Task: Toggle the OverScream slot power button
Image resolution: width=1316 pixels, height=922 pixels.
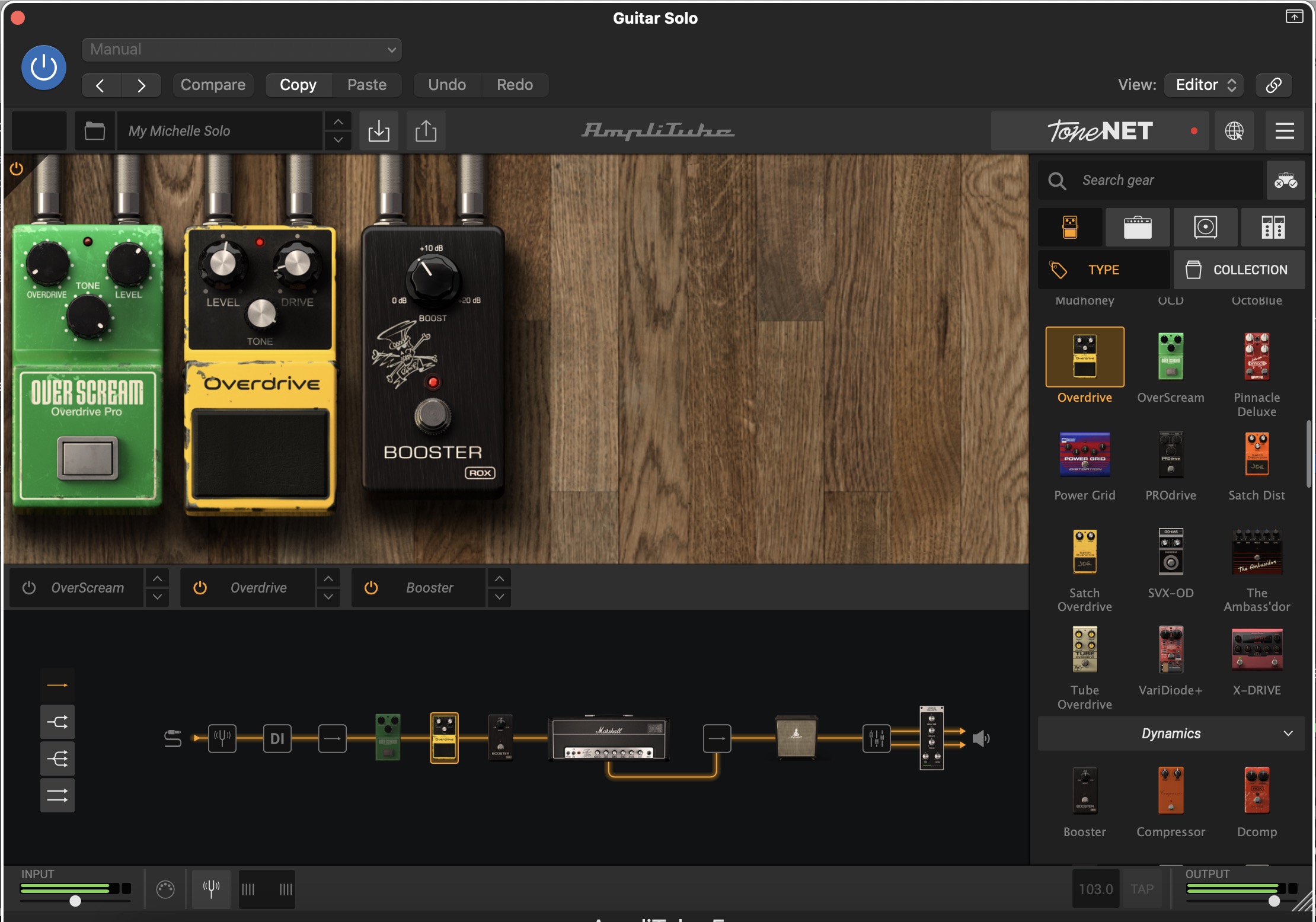Action: [29, 588]
